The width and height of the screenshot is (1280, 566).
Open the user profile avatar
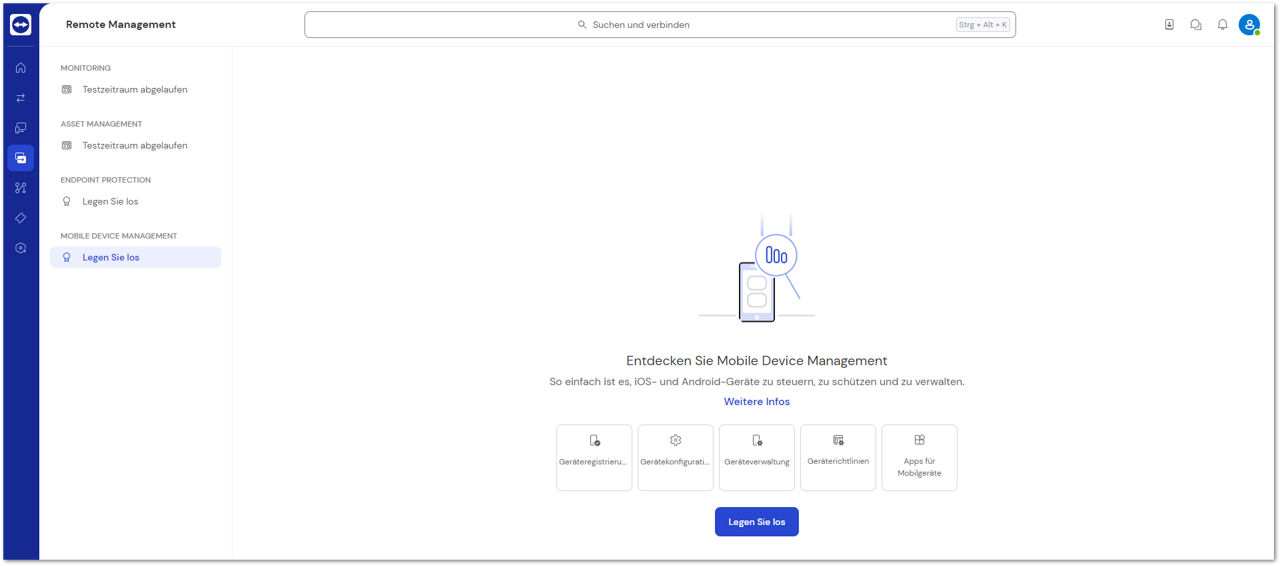1249,25
